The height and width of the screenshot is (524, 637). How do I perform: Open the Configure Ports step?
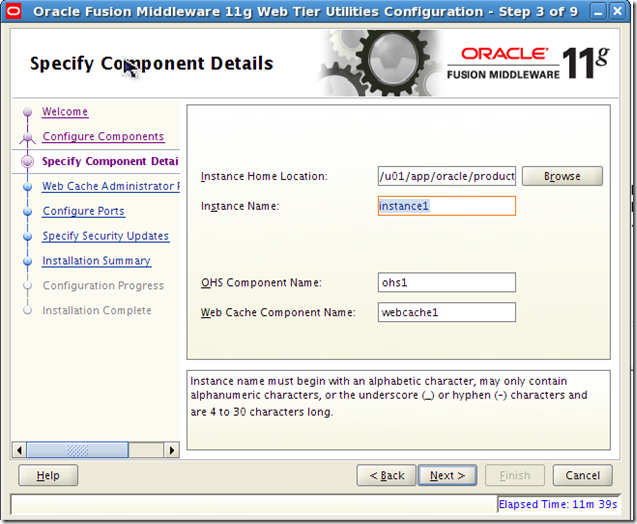(84, 211)
